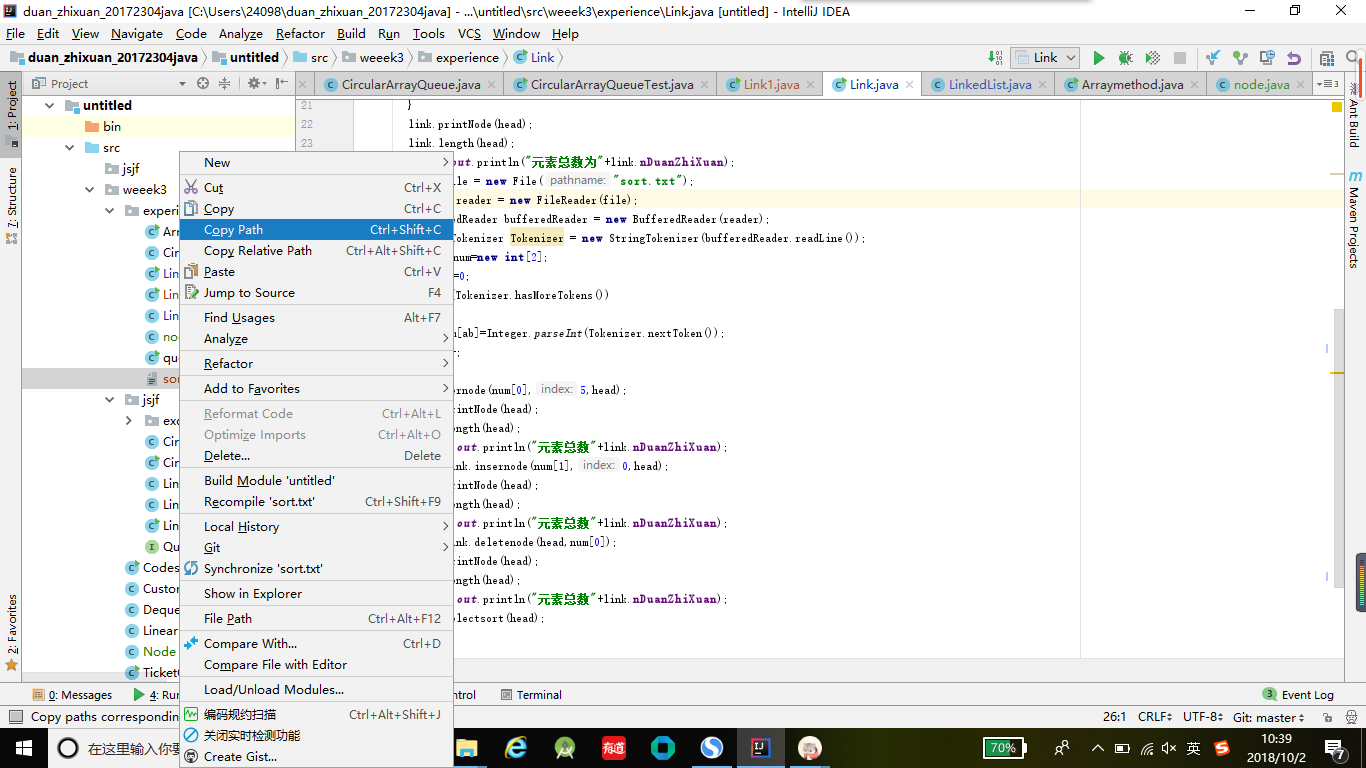This screenshot has width=1366, height=768.
Task: Toggle the 2: Favorites tool window
Action: [12, 631]
